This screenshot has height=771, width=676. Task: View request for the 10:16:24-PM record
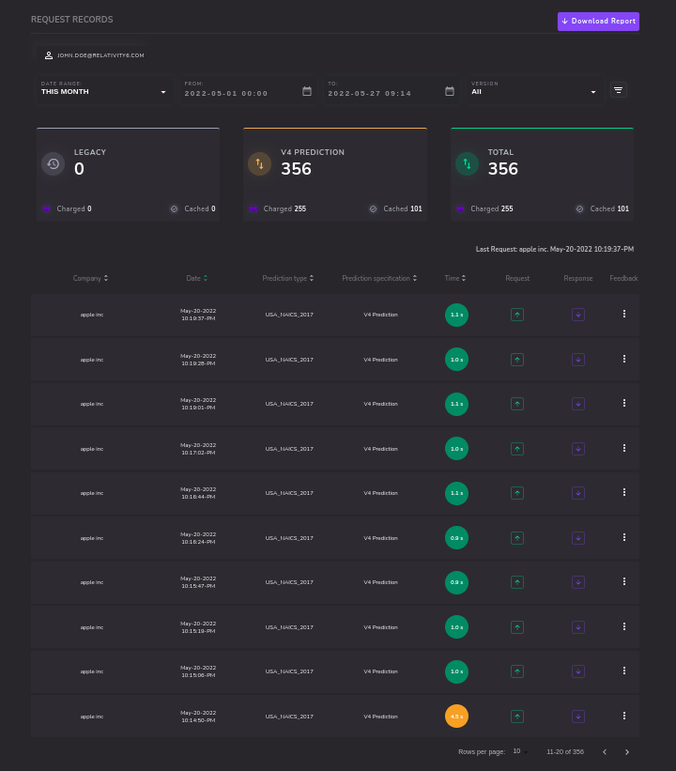click(x=517, y=538)
